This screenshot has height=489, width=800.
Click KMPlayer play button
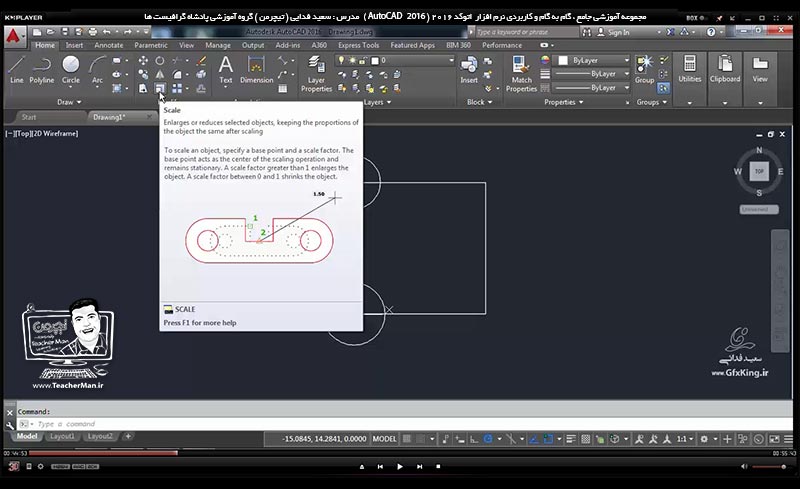[x=399, y=467]
